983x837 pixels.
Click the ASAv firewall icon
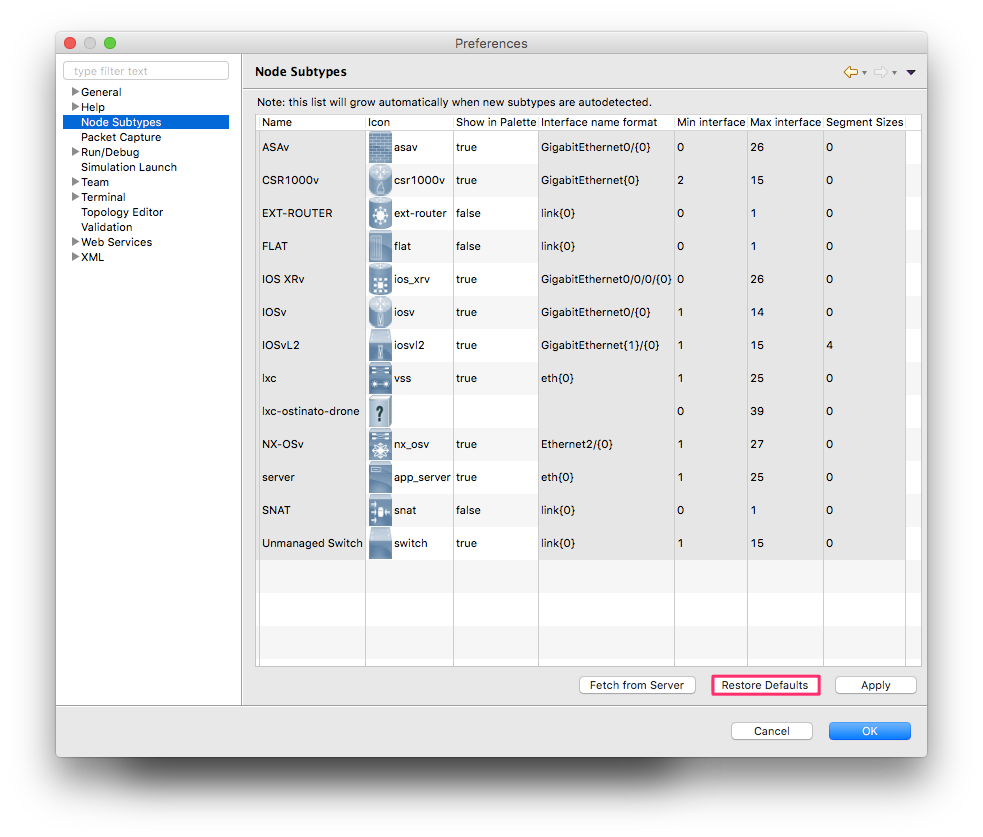click(x=380, y=147)
